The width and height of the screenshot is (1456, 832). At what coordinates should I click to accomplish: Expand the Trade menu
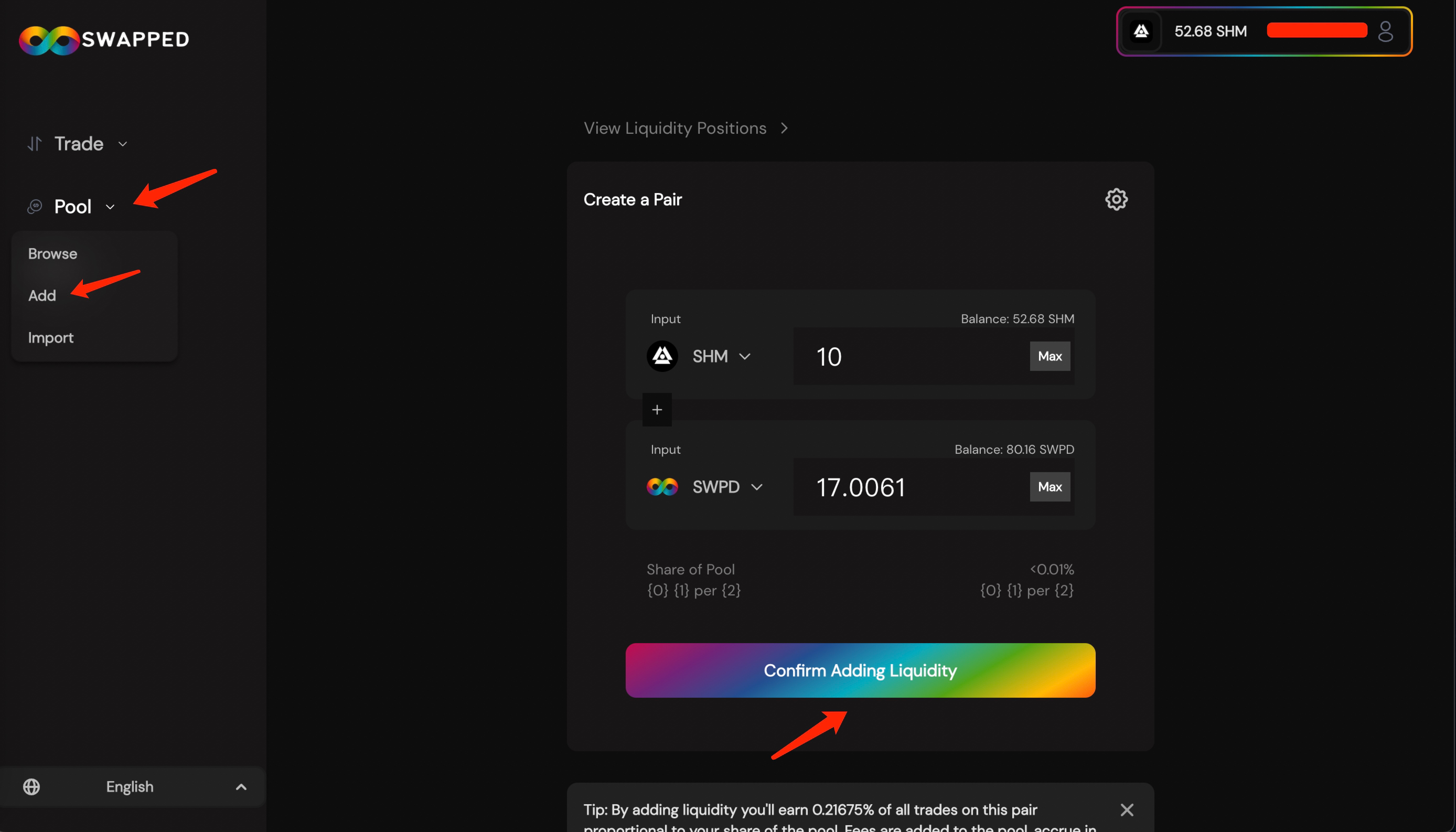tap(78, 143)
